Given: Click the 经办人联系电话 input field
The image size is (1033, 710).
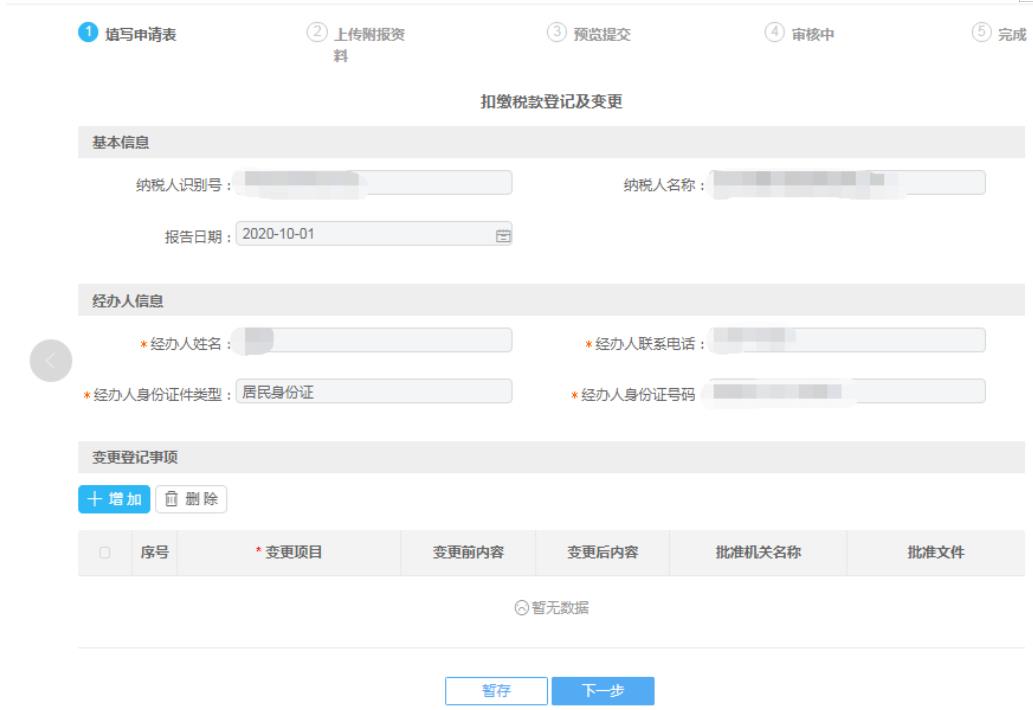Looking at the screenshot, I should (848, 341).
